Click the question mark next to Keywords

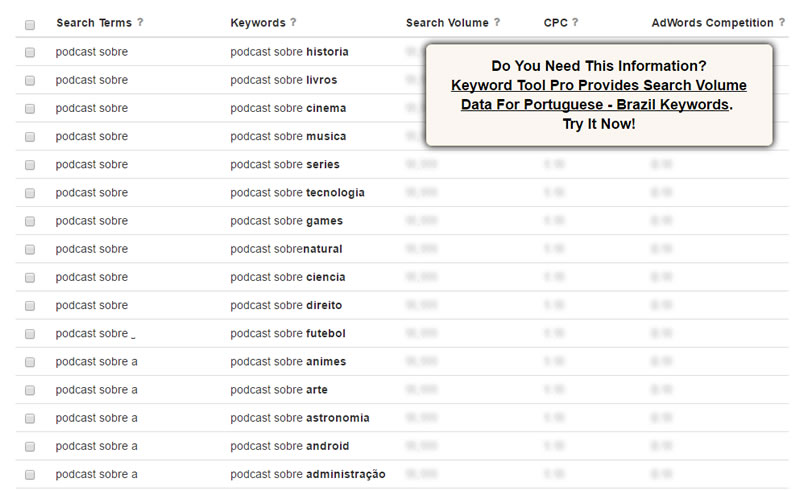[293, 22]
